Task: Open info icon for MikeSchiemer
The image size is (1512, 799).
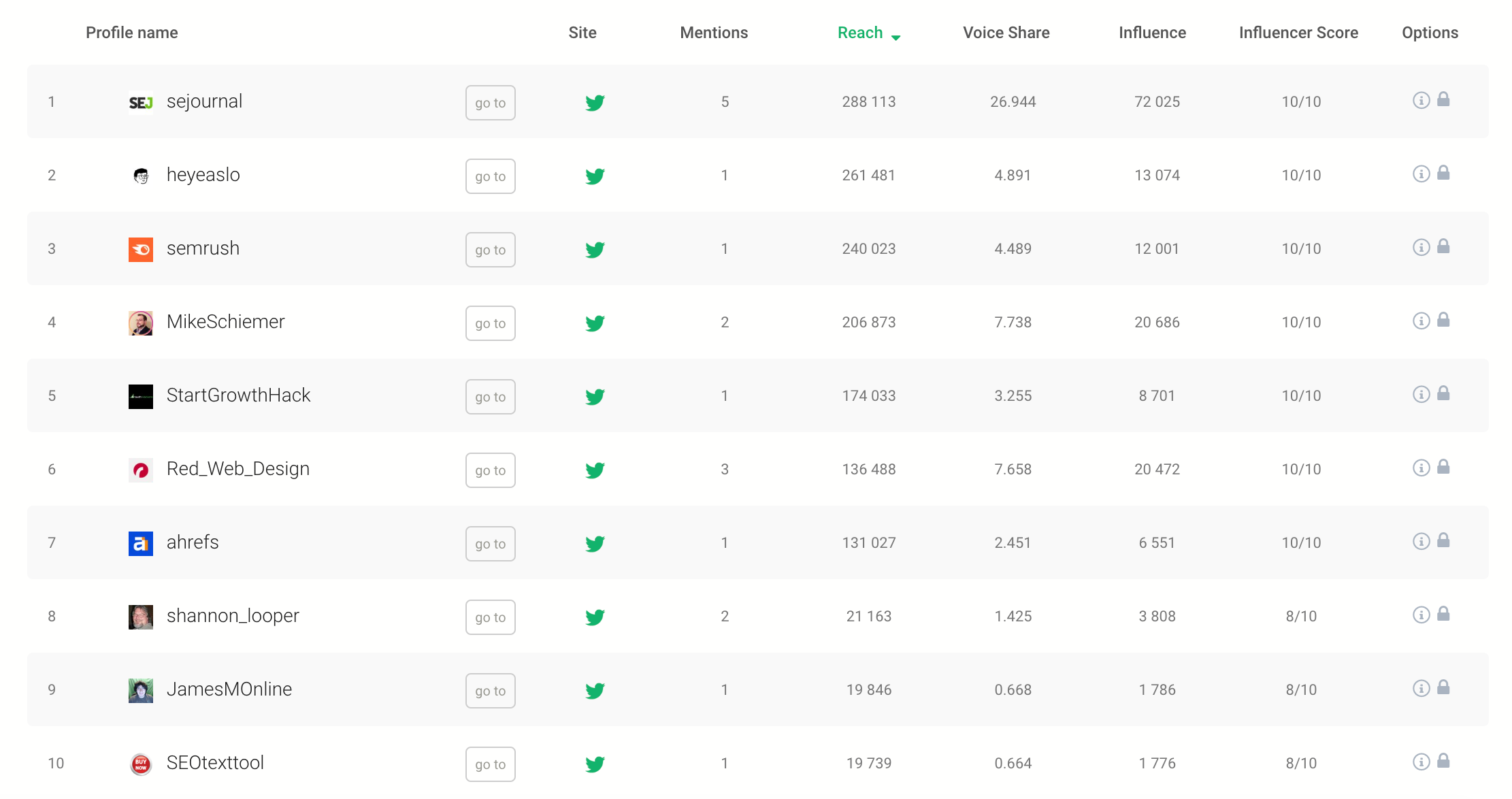Action: click(x=1421, y=321)
